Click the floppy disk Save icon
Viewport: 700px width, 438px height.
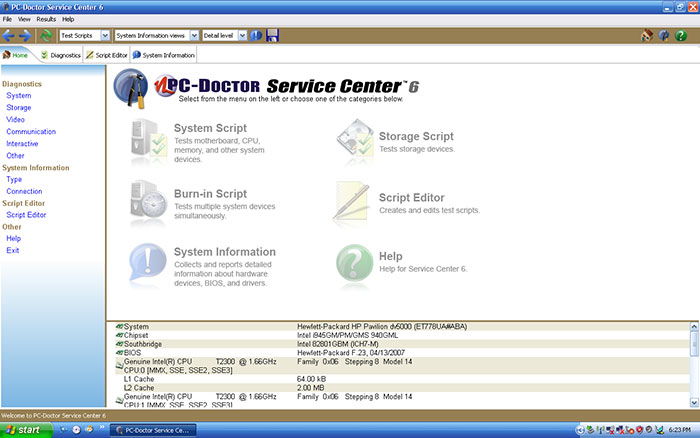coord(272,35)
